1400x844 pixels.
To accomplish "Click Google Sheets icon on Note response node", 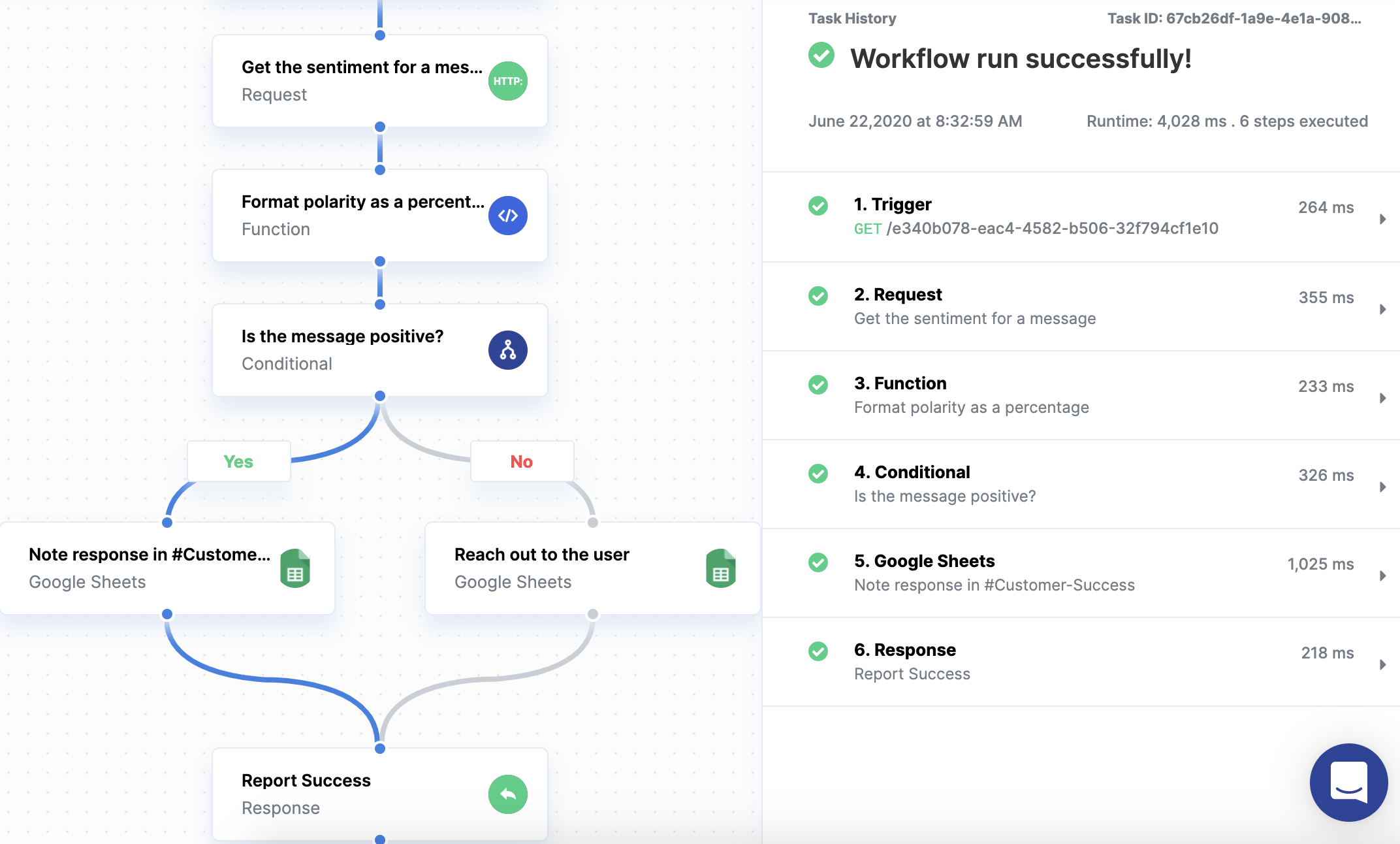I will [x=295, y=568].
